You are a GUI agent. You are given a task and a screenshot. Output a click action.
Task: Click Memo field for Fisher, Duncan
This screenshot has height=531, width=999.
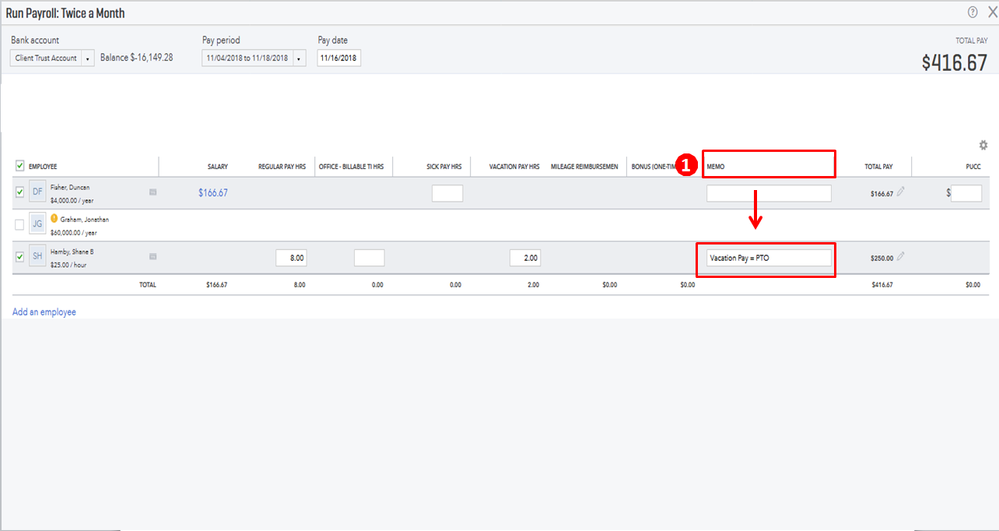click(x=769, y=193)
